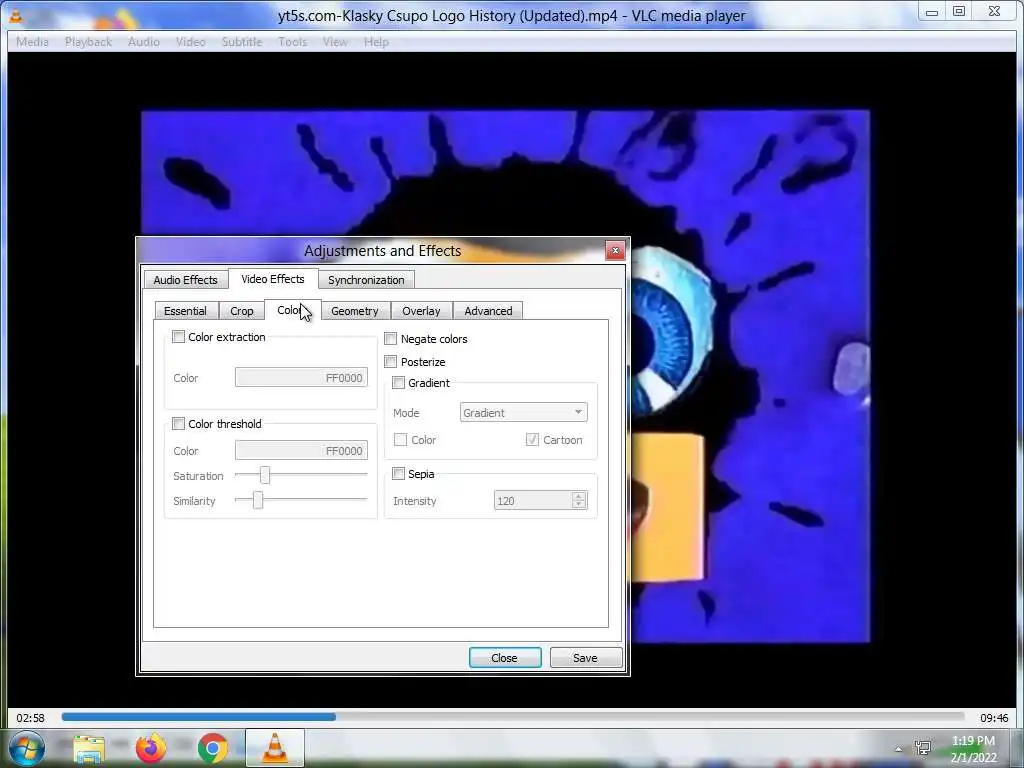Enable the Color extraction checkbox
Image resolution: width=1024 pixels, height=768 pixels.
[178, 337]
